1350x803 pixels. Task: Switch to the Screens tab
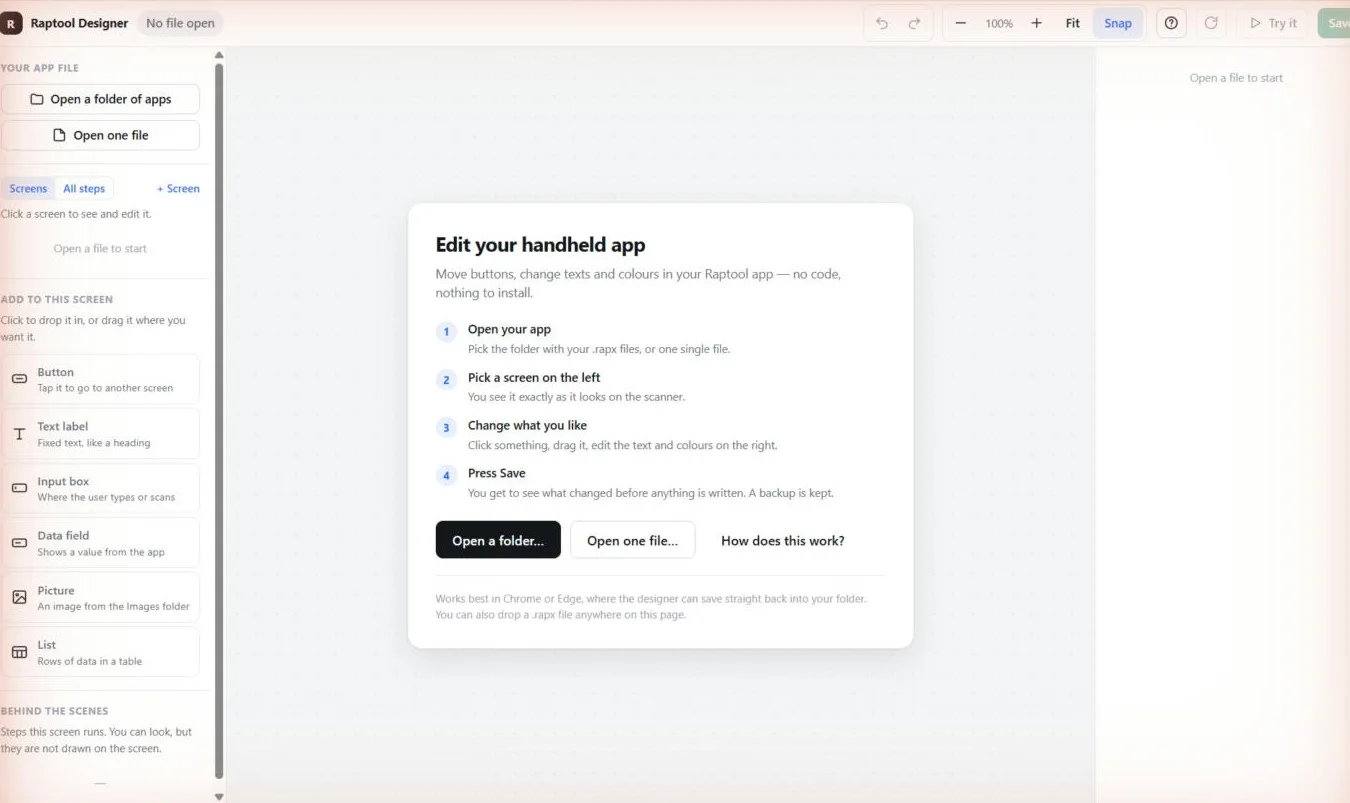(28, 188)
